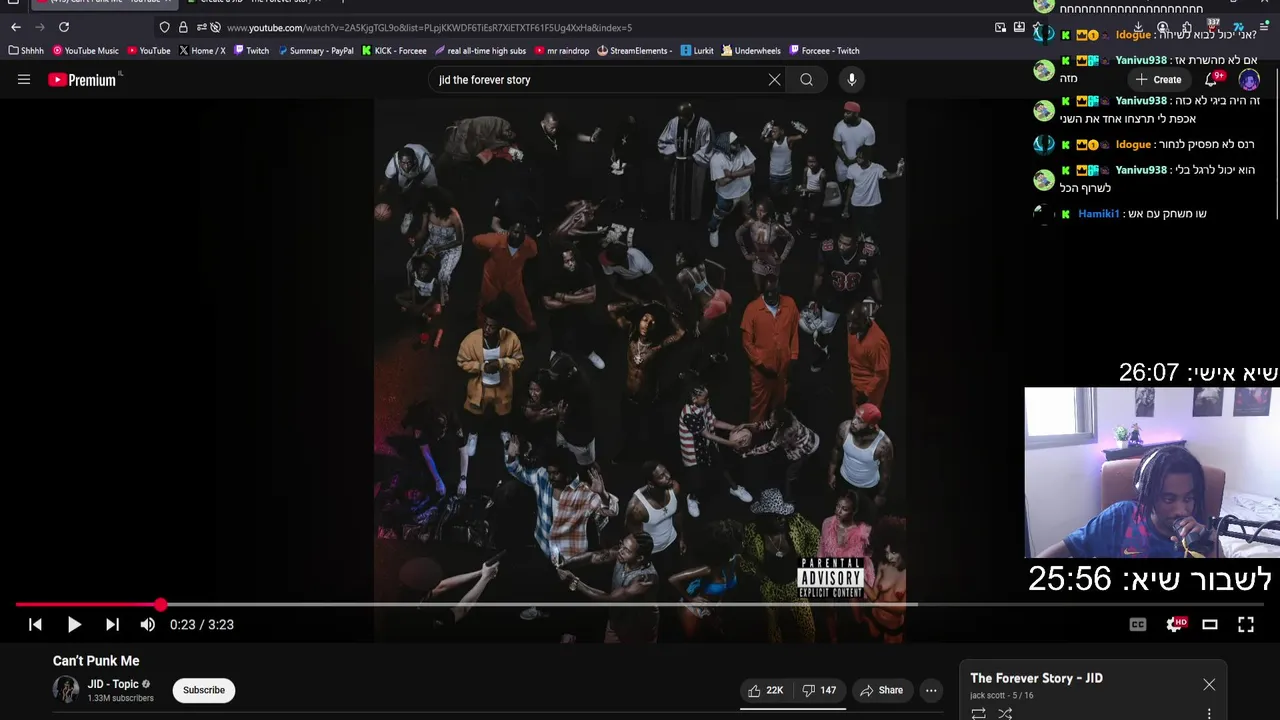Open the Home / X bookmark

pyautogui.click(x=202, y=50)
